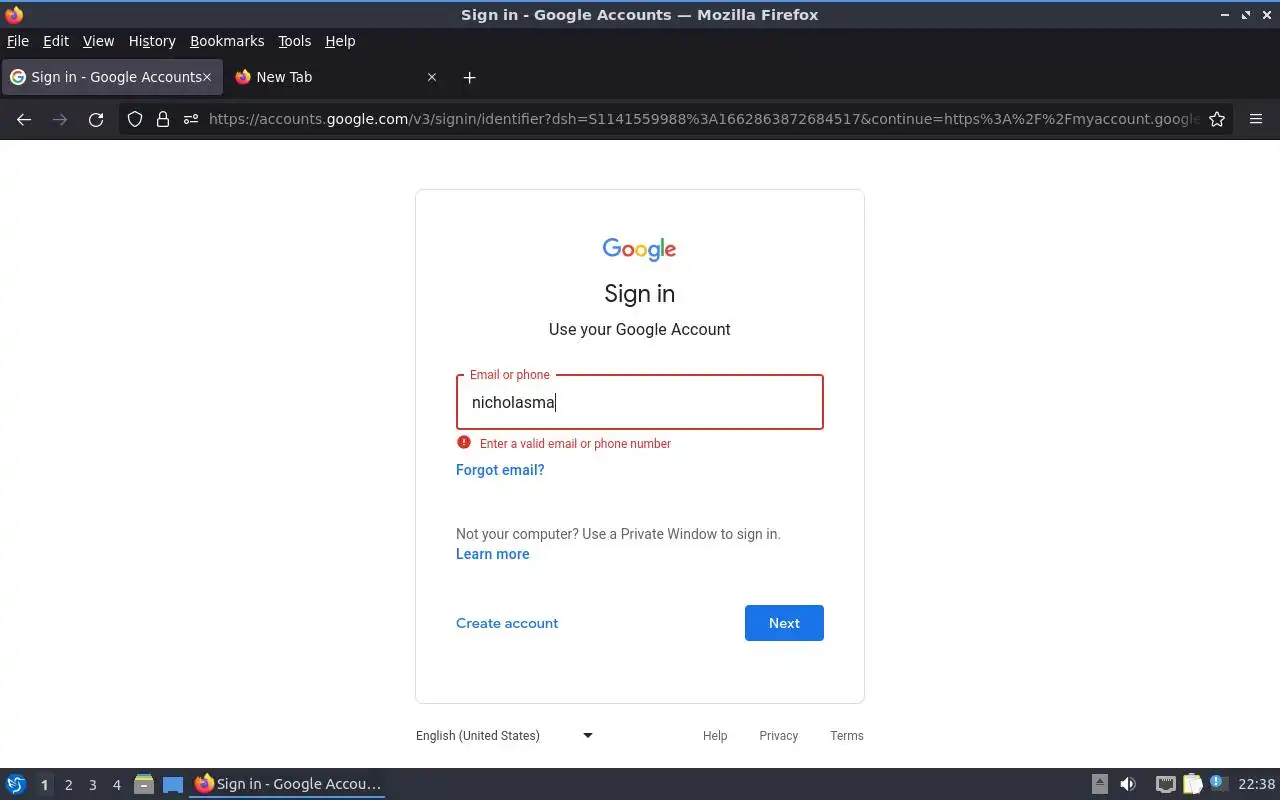Click the Google logo
Image resolution: width=1280 pixels, height=800 pixels.
click(x=640, y=249)
